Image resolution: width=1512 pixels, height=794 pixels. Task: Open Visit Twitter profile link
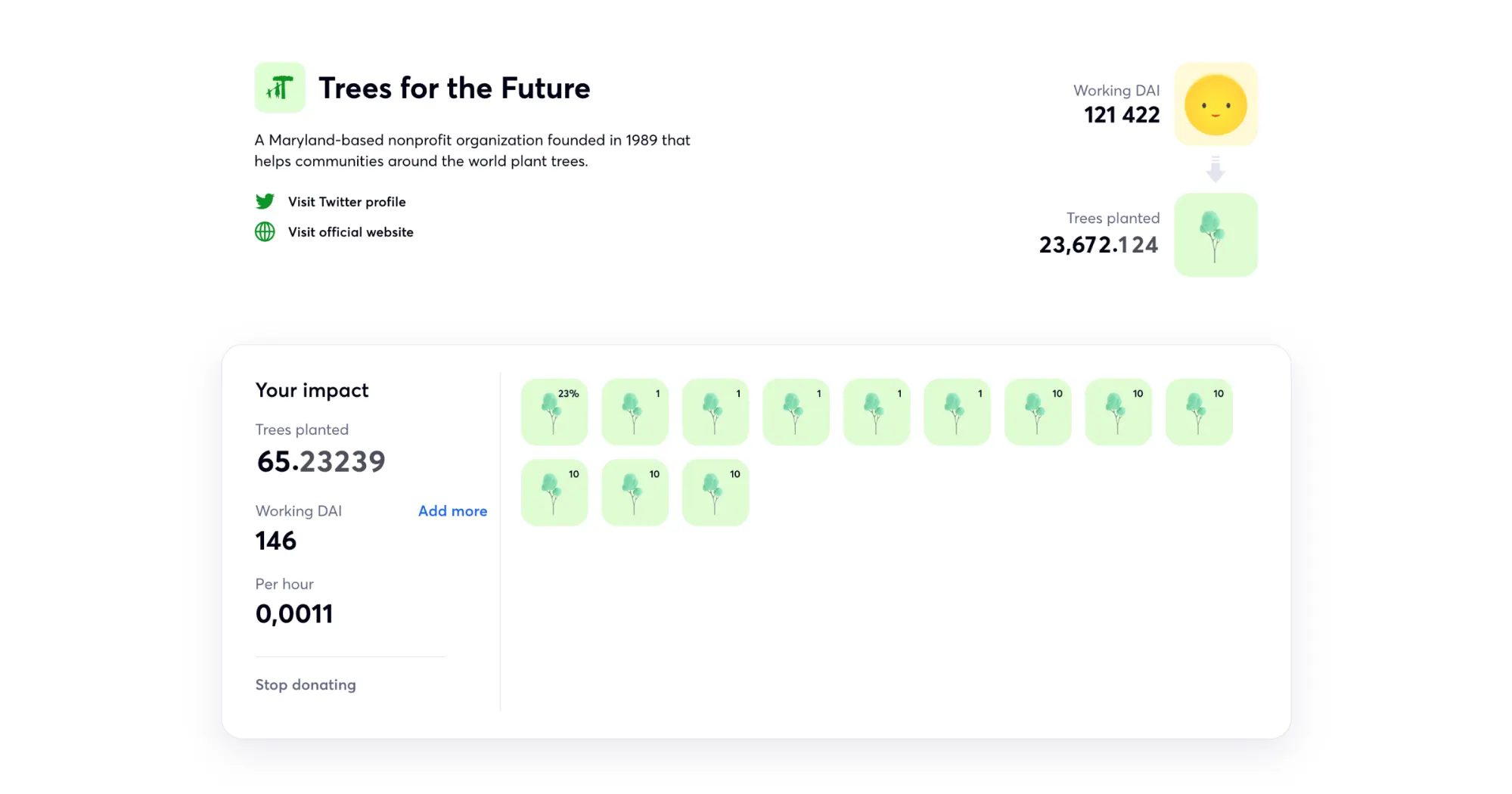click(346, 202)
